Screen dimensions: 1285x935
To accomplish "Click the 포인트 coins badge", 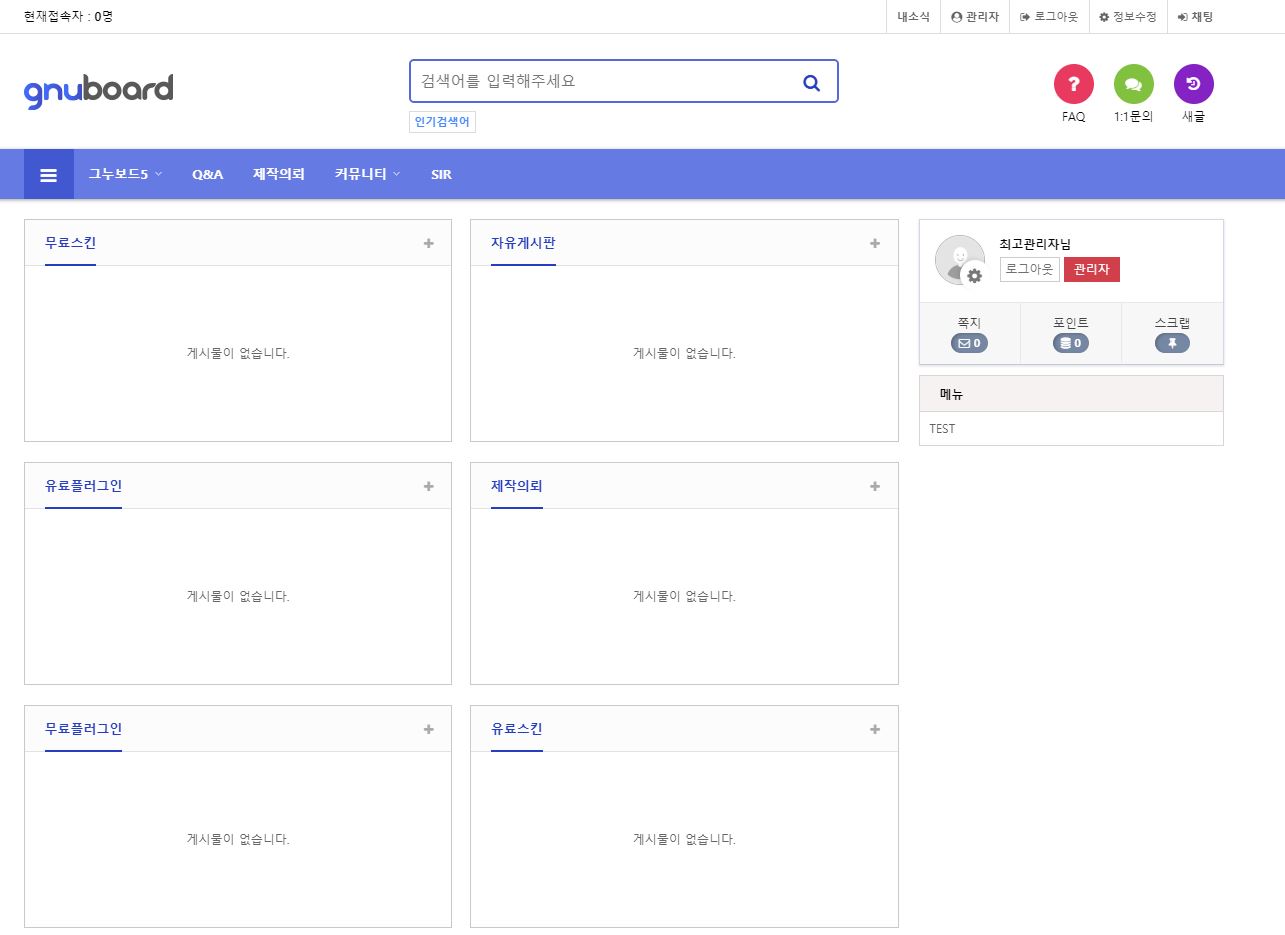I will click(1070, 343).
